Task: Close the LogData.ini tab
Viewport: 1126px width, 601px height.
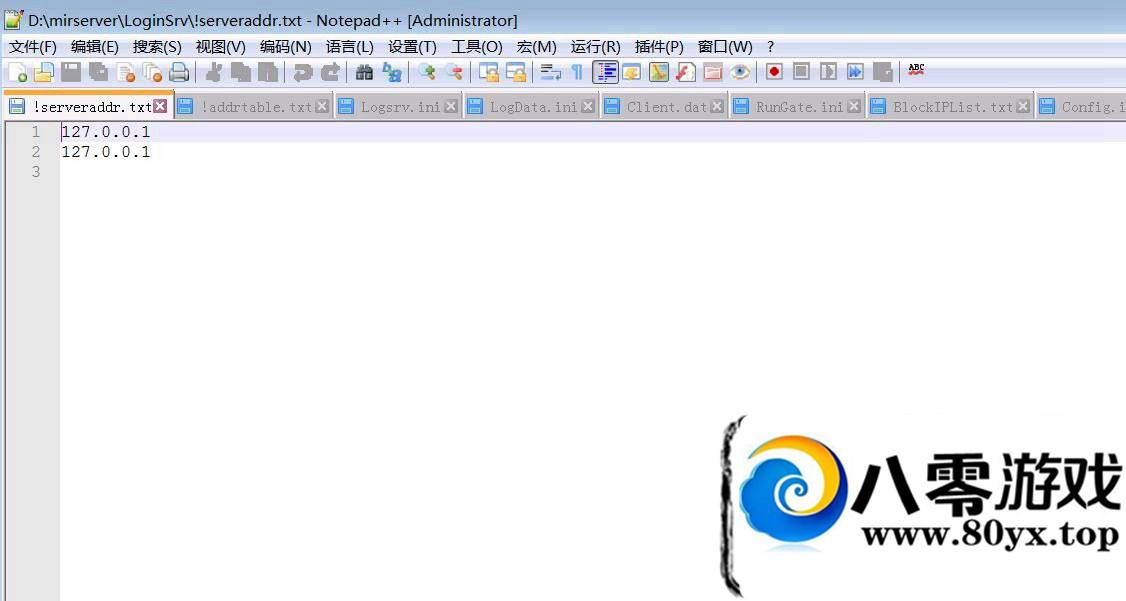Action: click(588, 106)
